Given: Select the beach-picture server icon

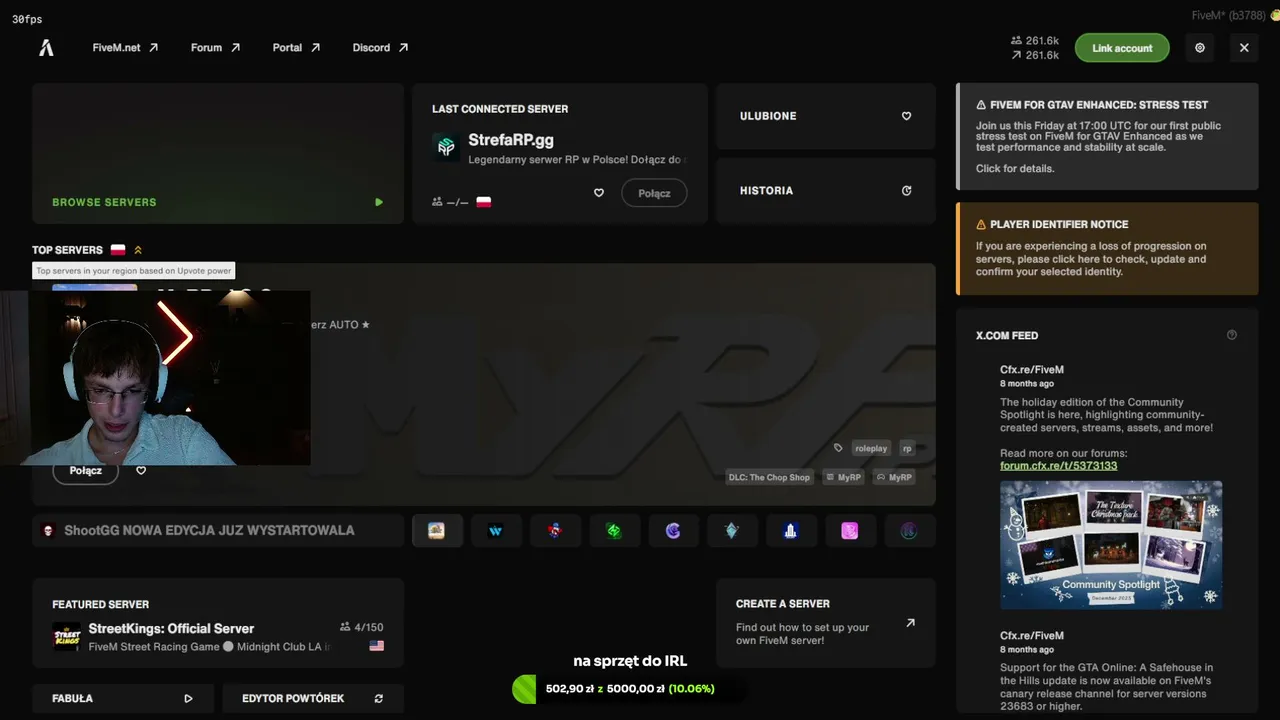Looking at the screenshot, I should [x=437, y=531].
